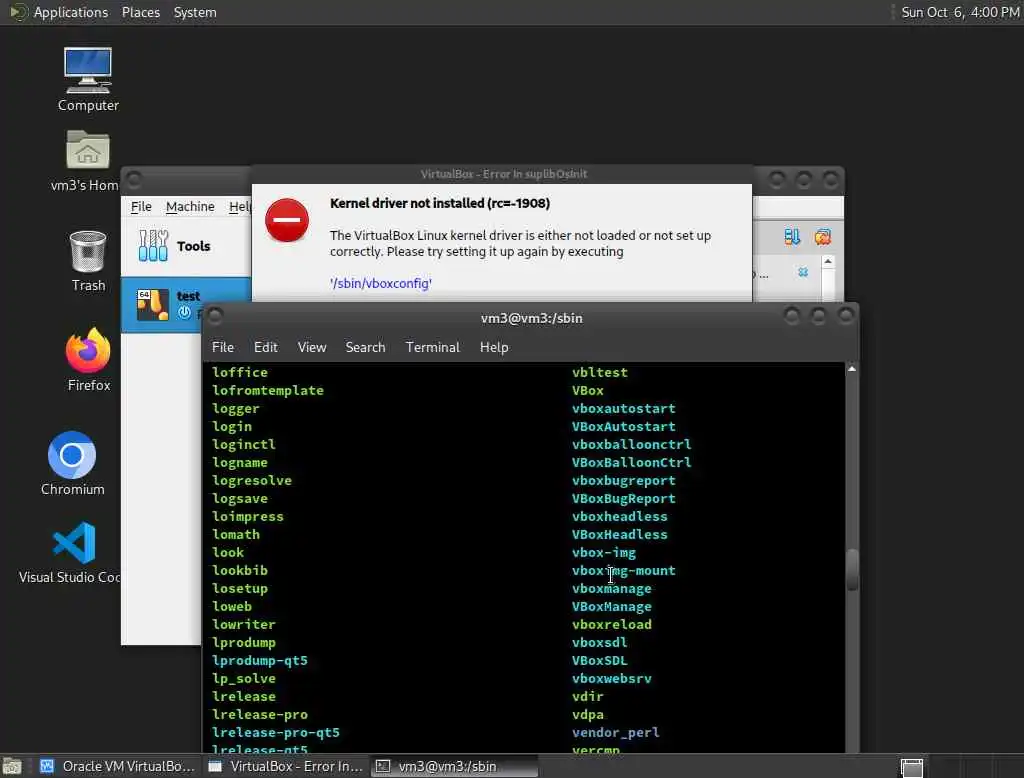Open the terminal File menu
Screen dimensions: 1024x778
click(x=223, y=347)
